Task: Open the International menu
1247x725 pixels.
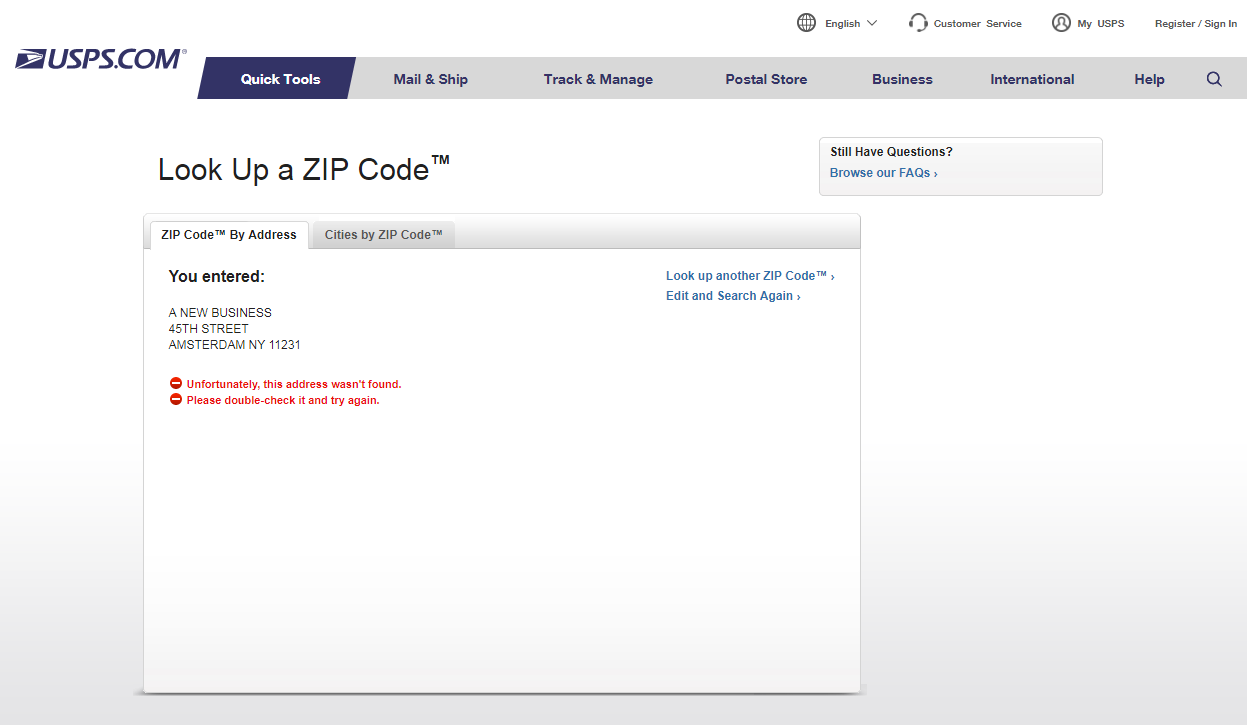Action: pos(1032,79)
